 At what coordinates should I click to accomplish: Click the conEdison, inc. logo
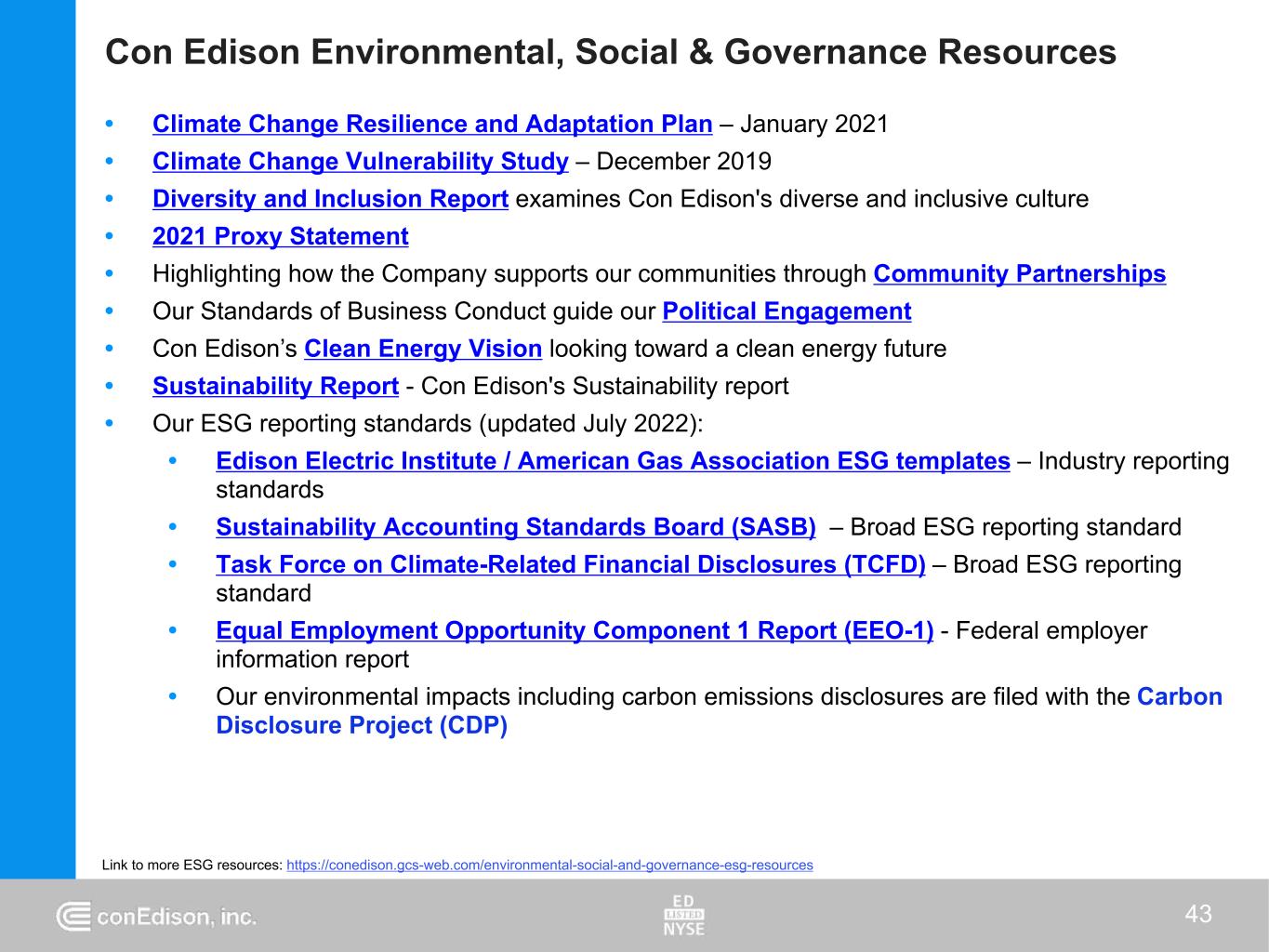click(x=156, y=917)
